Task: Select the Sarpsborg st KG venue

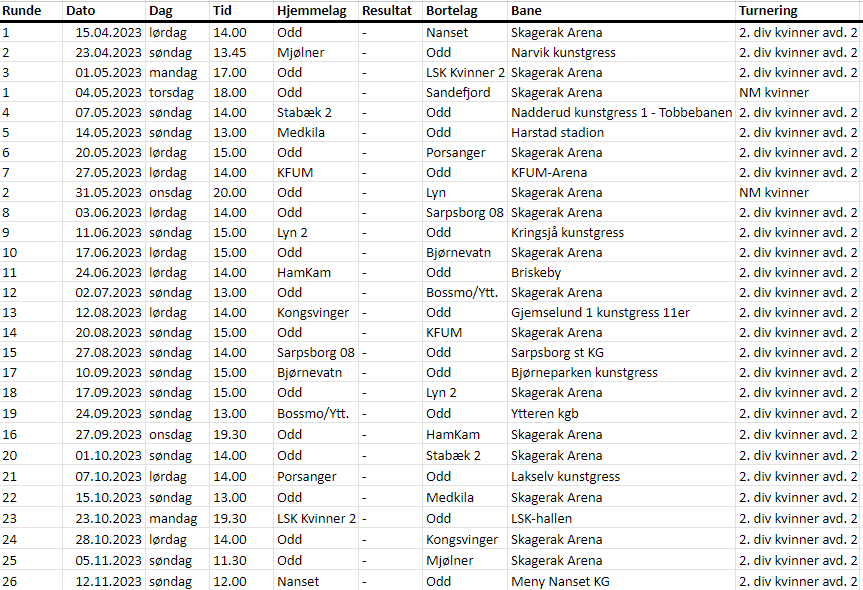Action: click(x=557, y=353)
